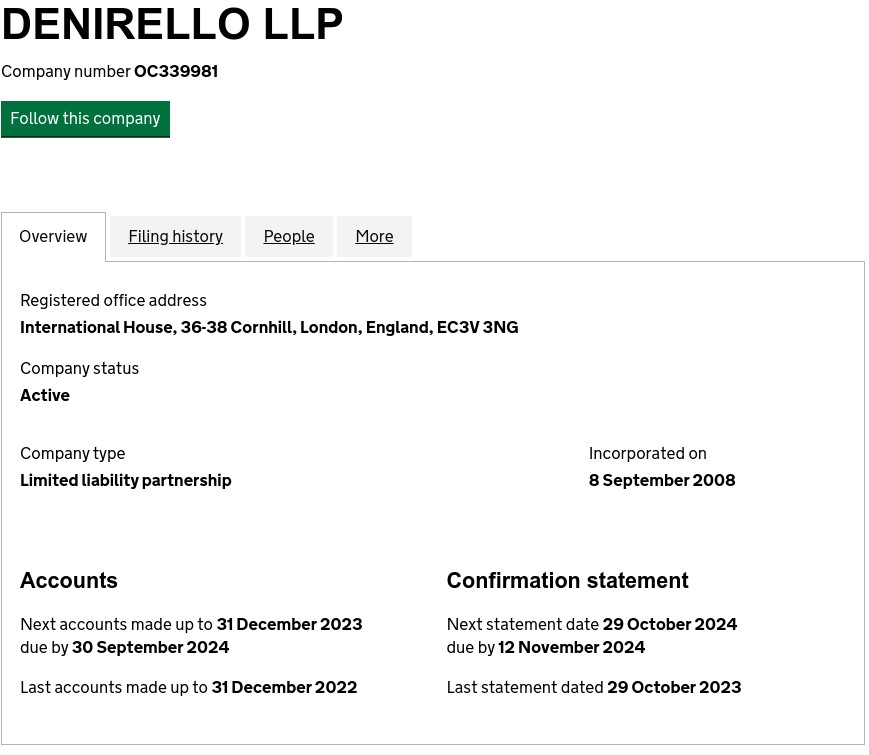Click the Registered office address label
The height and width of the screenshot is (755, 869).
tap(113, 301)
